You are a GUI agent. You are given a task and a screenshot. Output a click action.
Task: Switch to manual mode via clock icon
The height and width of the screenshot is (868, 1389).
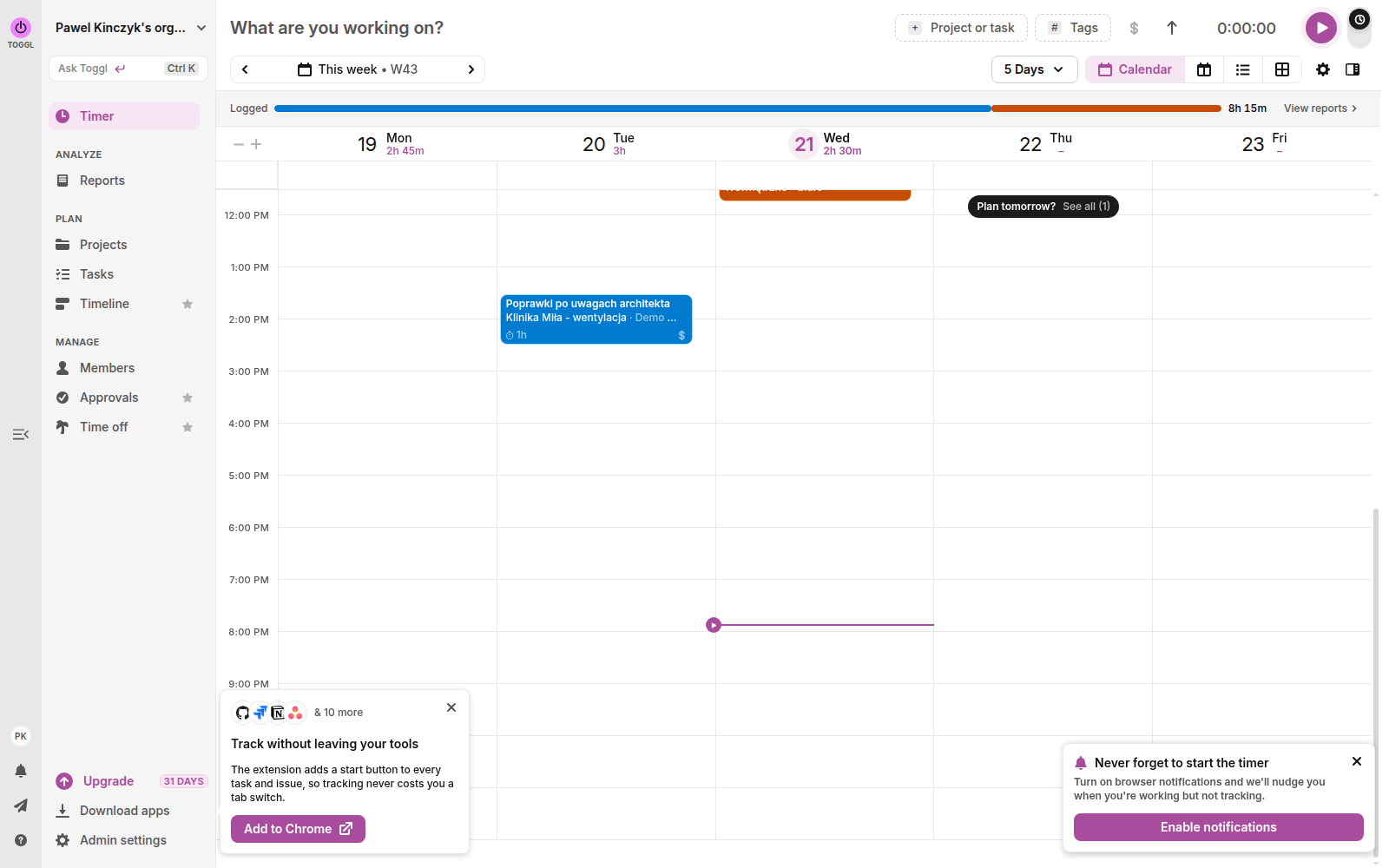click(1359, 19)
